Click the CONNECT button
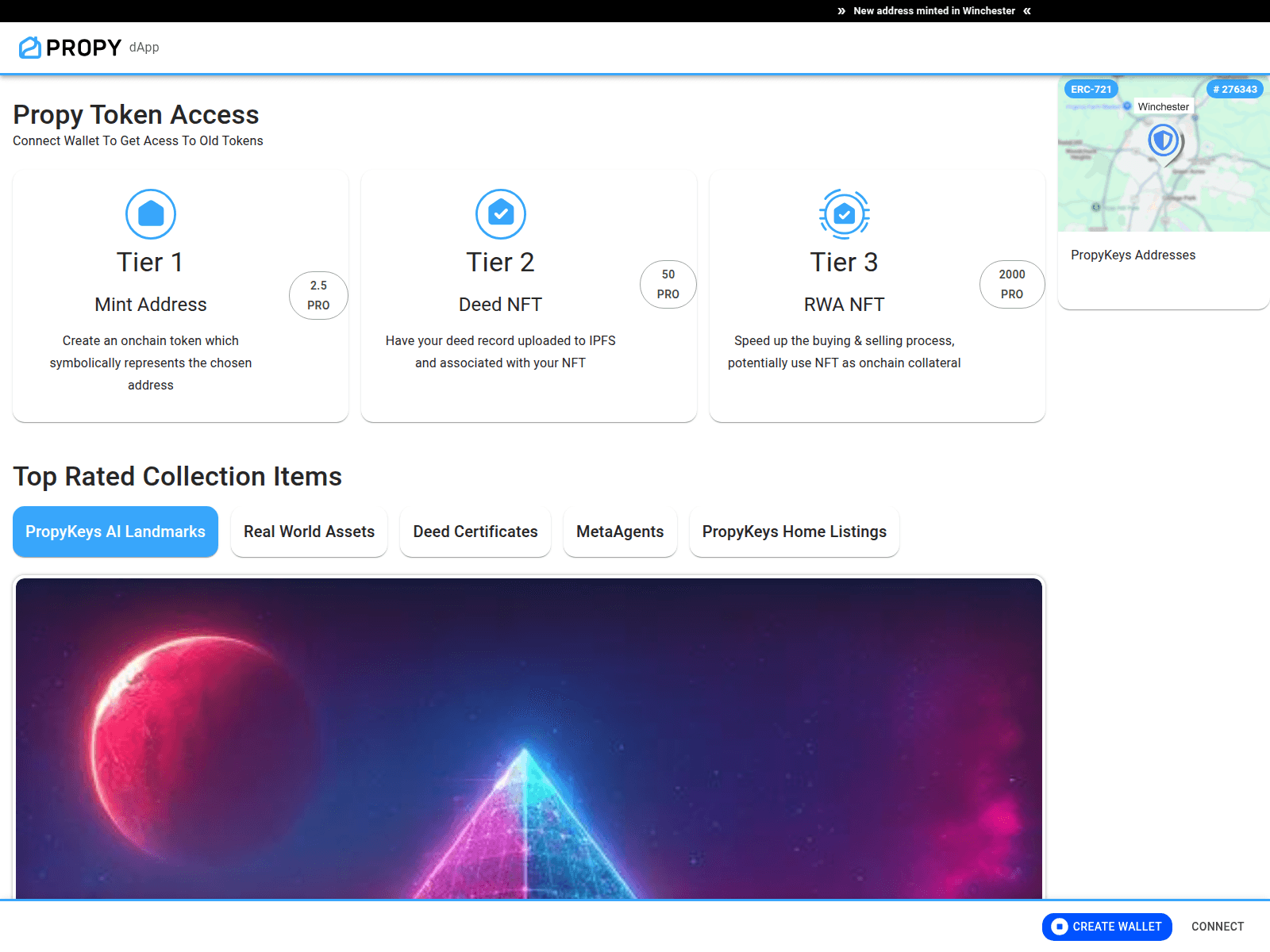The height and width of the screenshot is (952, 1270). coord(1218,927)
